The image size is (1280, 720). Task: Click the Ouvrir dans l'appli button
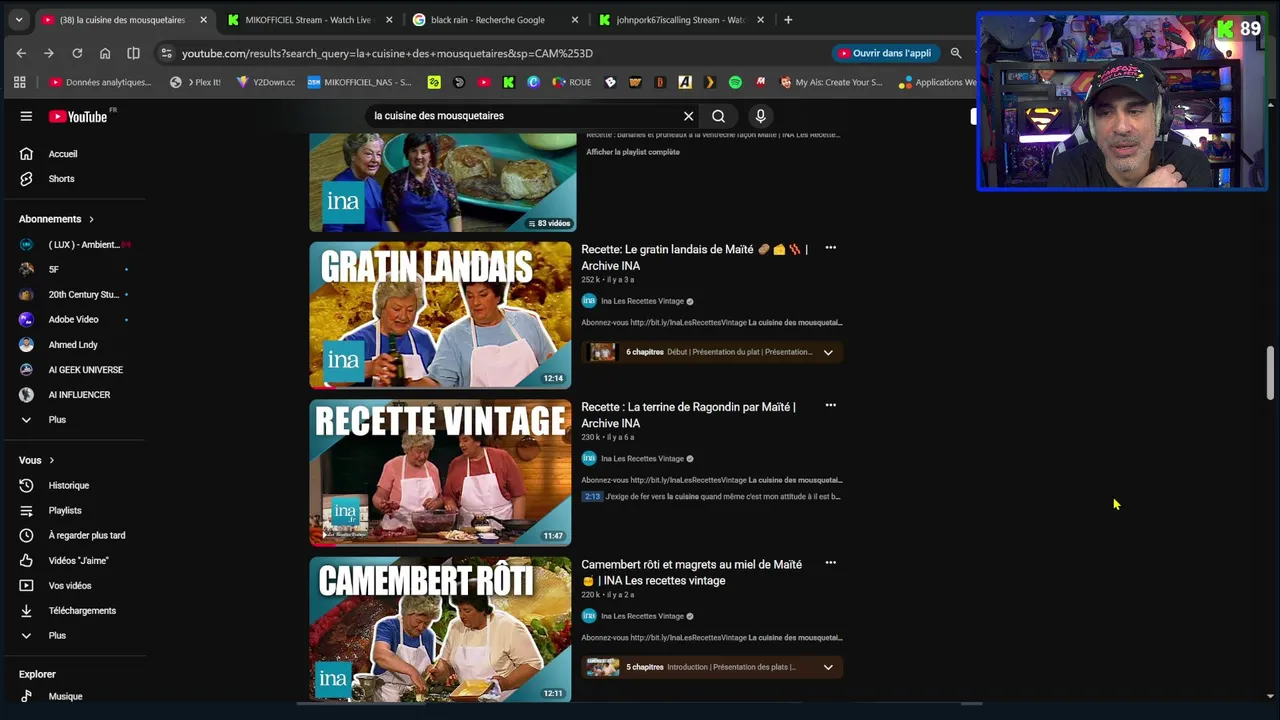point(885,53)
